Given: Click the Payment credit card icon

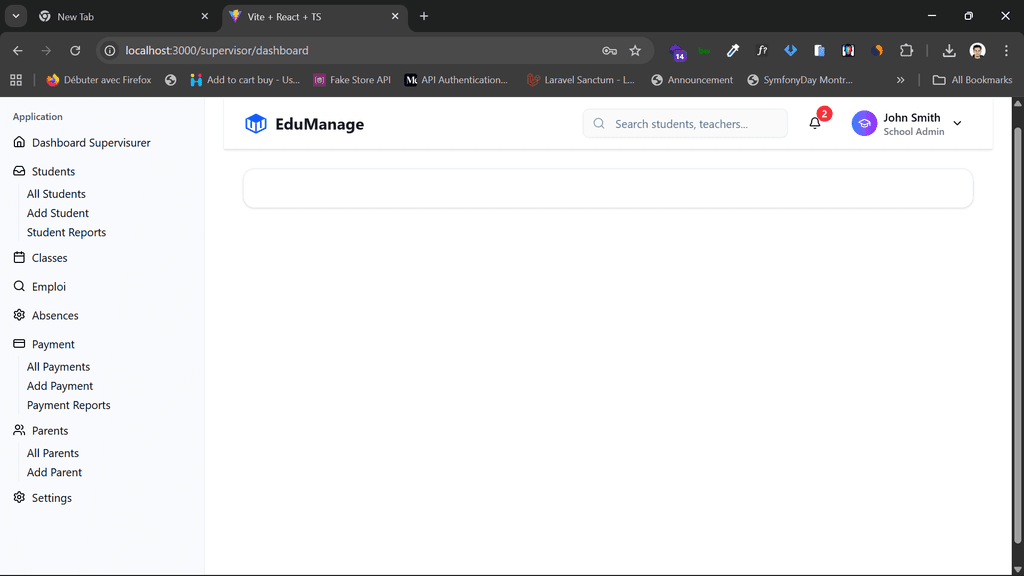Looking at the screenshot, I should pyautogui.click(x=19, y=344).
